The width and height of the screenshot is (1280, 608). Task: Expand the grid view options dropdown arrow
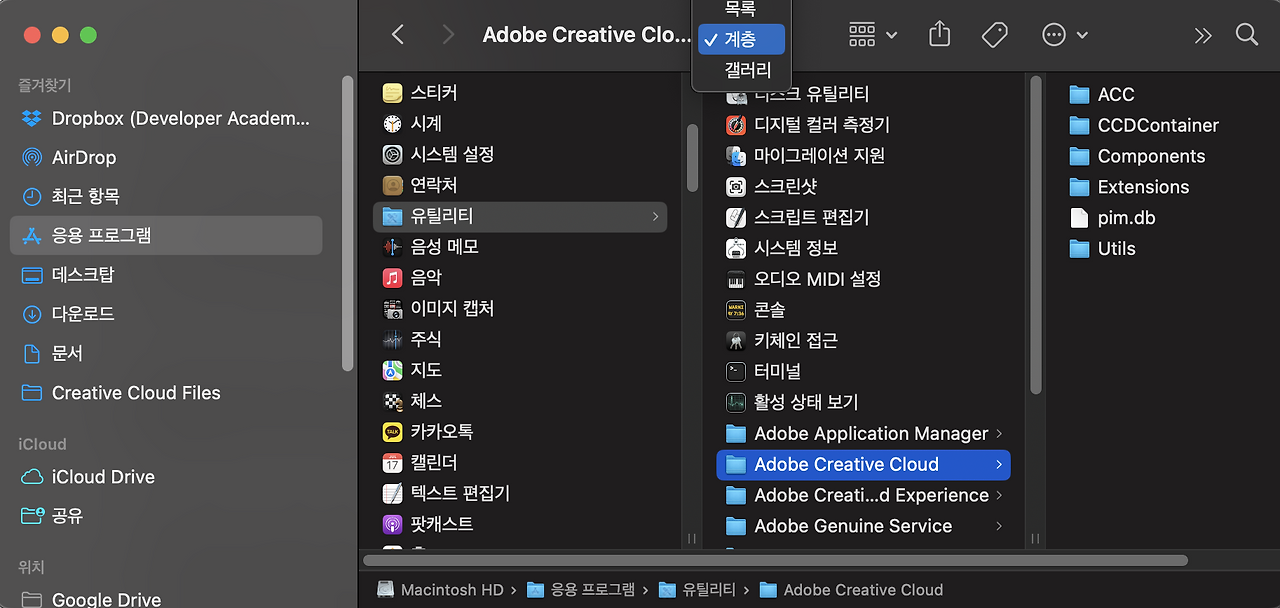(893, 34)
